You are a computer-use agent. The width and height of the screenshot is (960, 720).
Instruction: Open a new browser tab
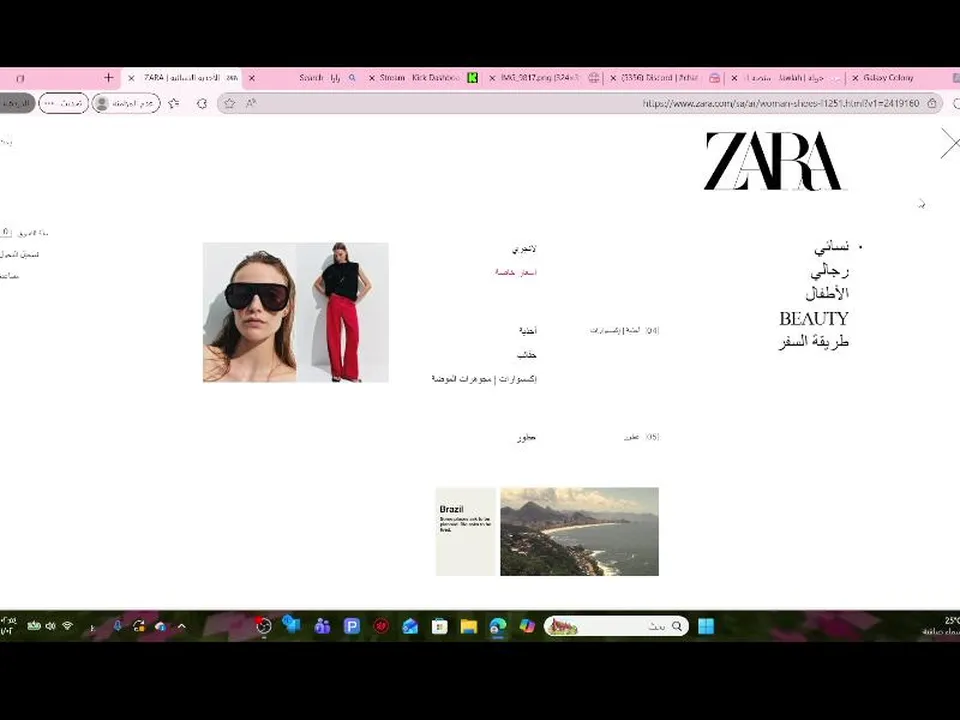point(108,78)
